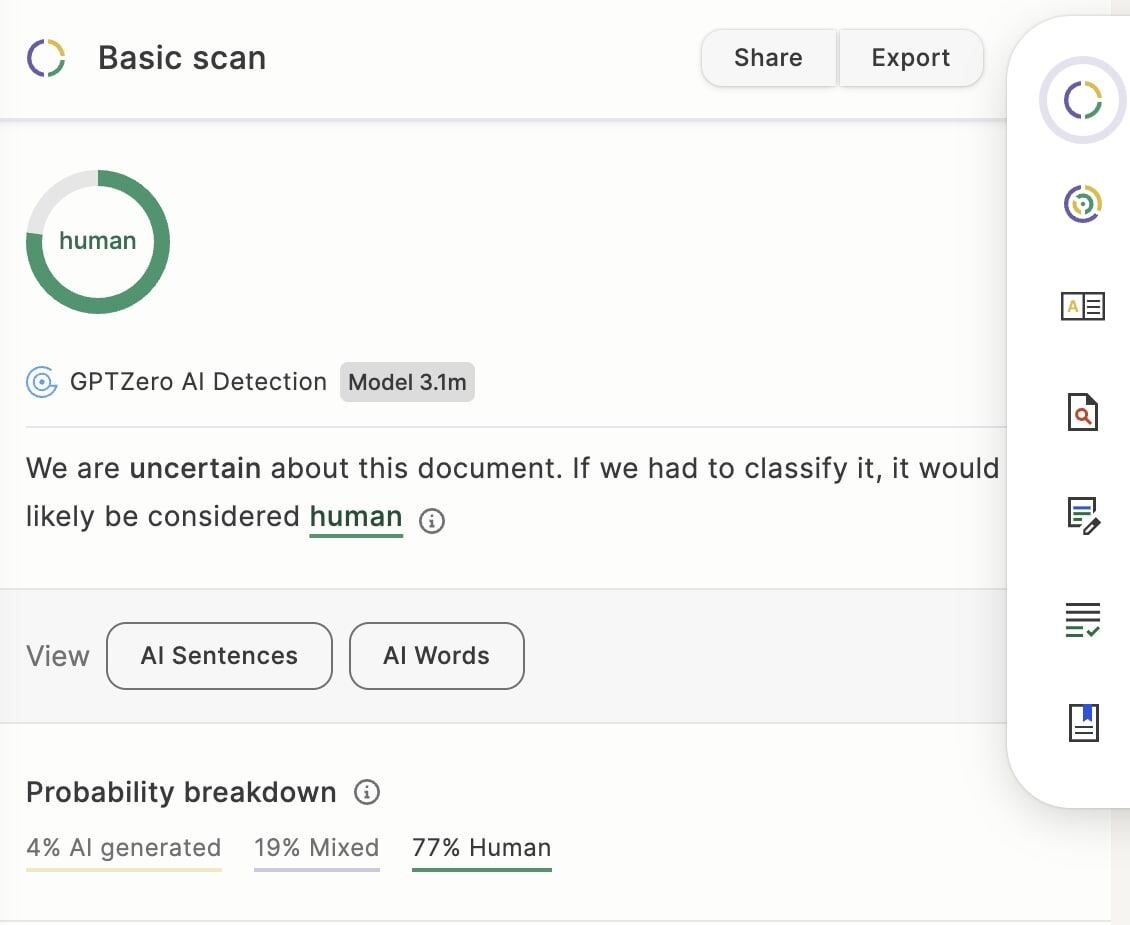
Task: Switch to the 4% AI generated tab
Action: pyautogui.click(x=123, y=847)
